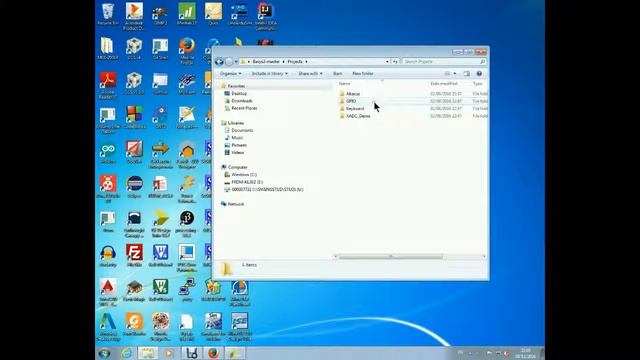Click the horizontal scrollbar under the file list
Viewport: 640px width, 360px height.
pyautogui.click(x=391, y=257)
